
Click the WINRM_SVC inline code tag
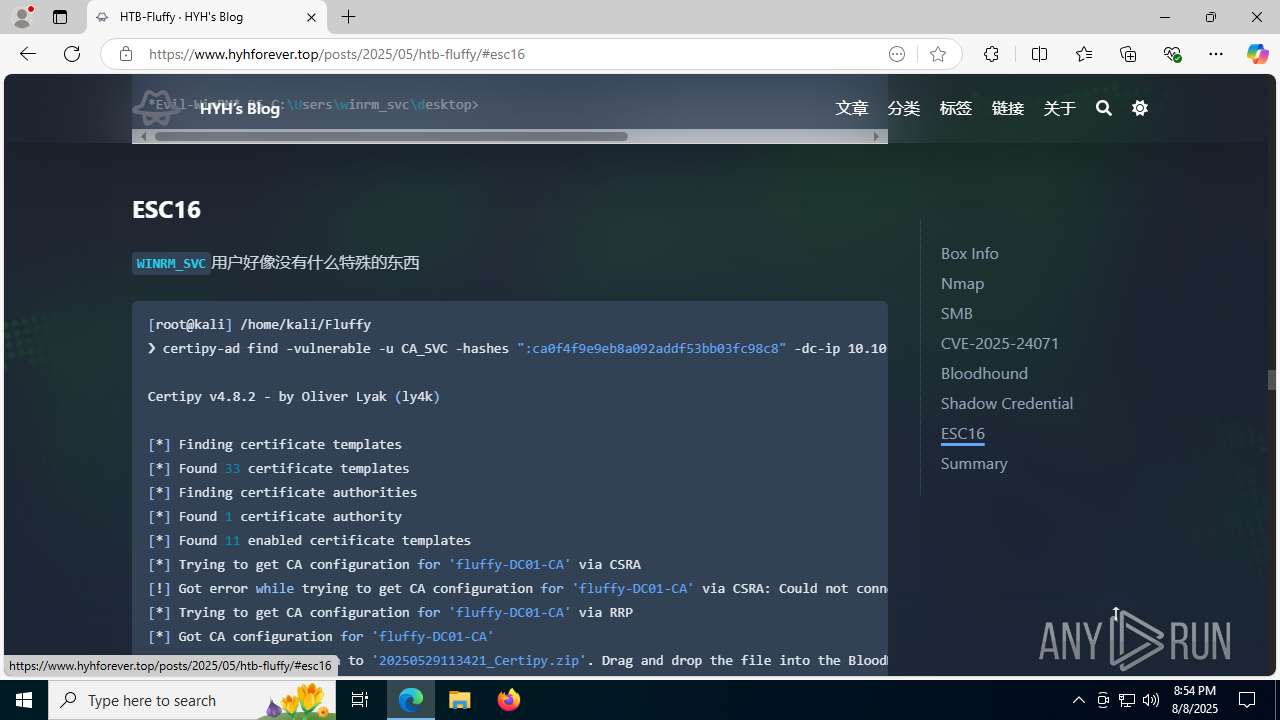(171, 263)
